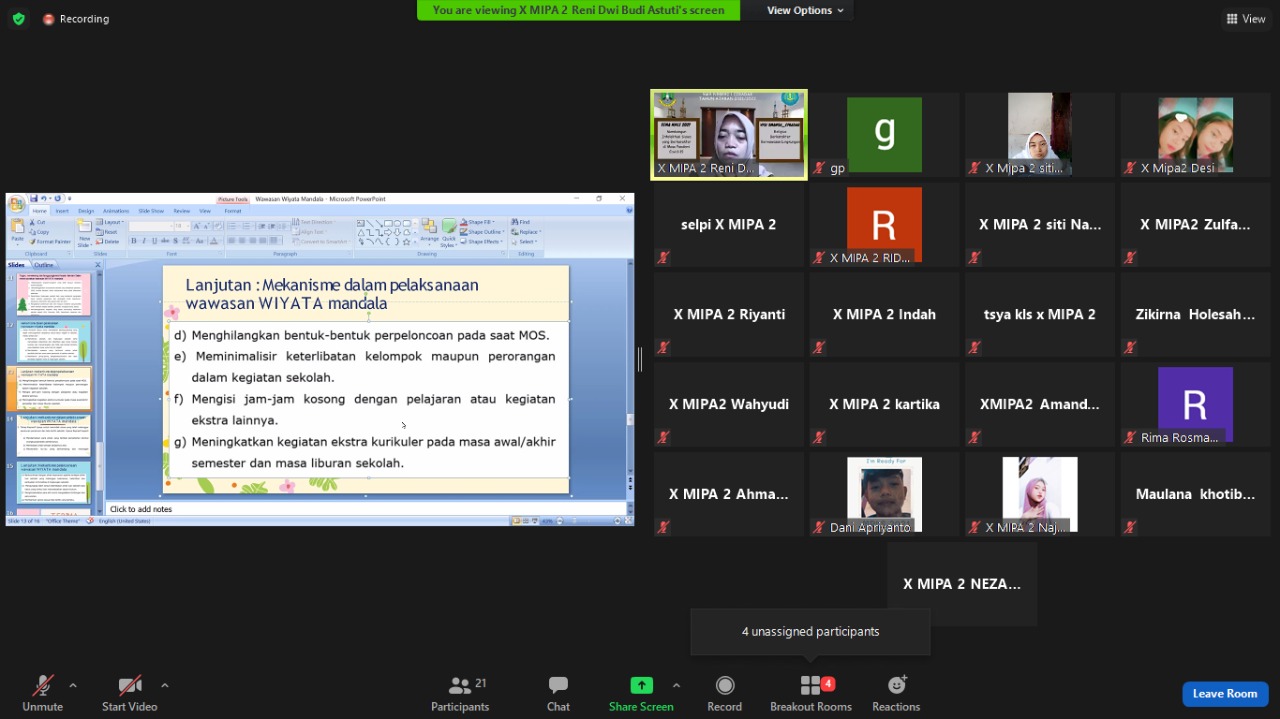Open the View layout switcher
1280x719 pixels.
click(1245, 19)
